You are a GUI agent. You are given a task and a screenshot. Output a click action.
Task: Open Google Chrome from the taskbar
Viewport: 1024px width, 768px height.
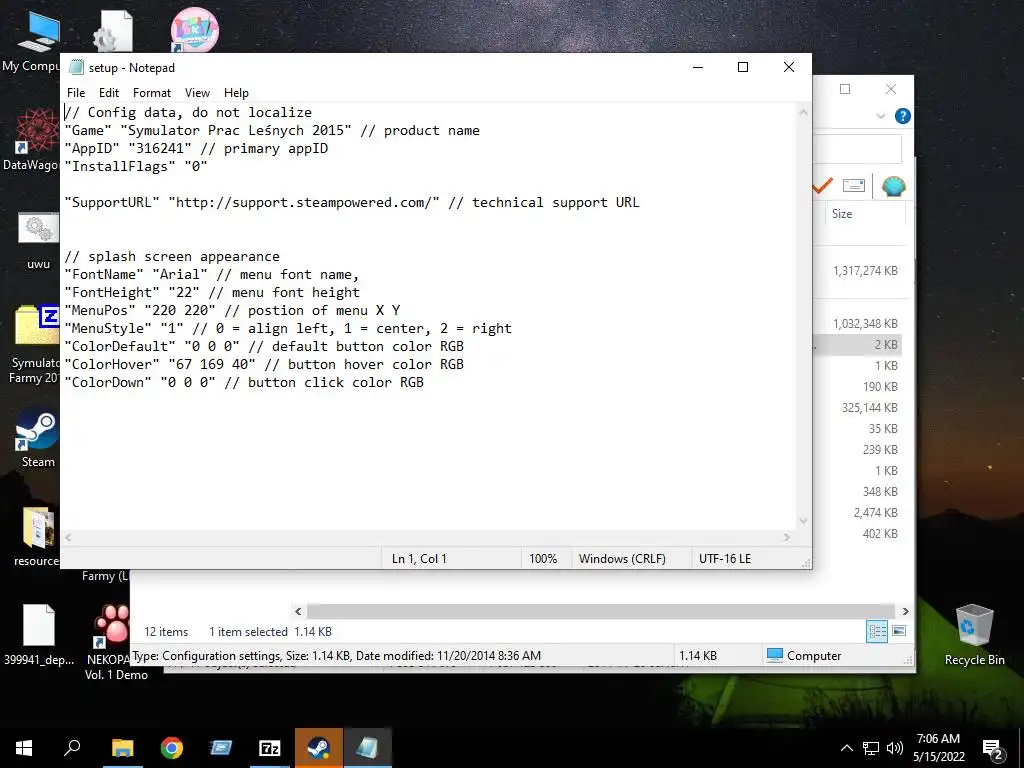[172, 748]
